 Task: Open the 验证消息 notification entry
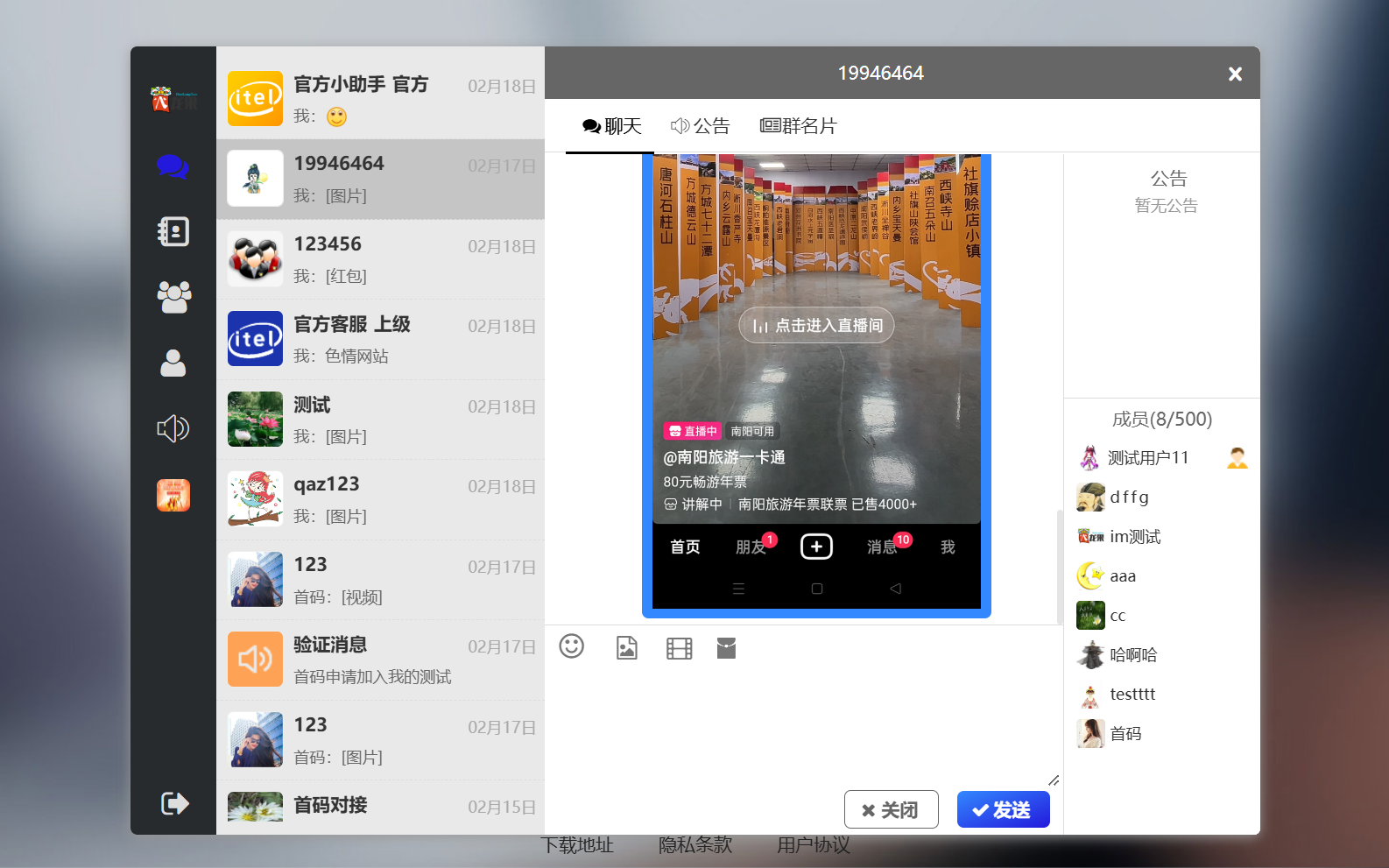pyautogui.click(x=380, y=660)
